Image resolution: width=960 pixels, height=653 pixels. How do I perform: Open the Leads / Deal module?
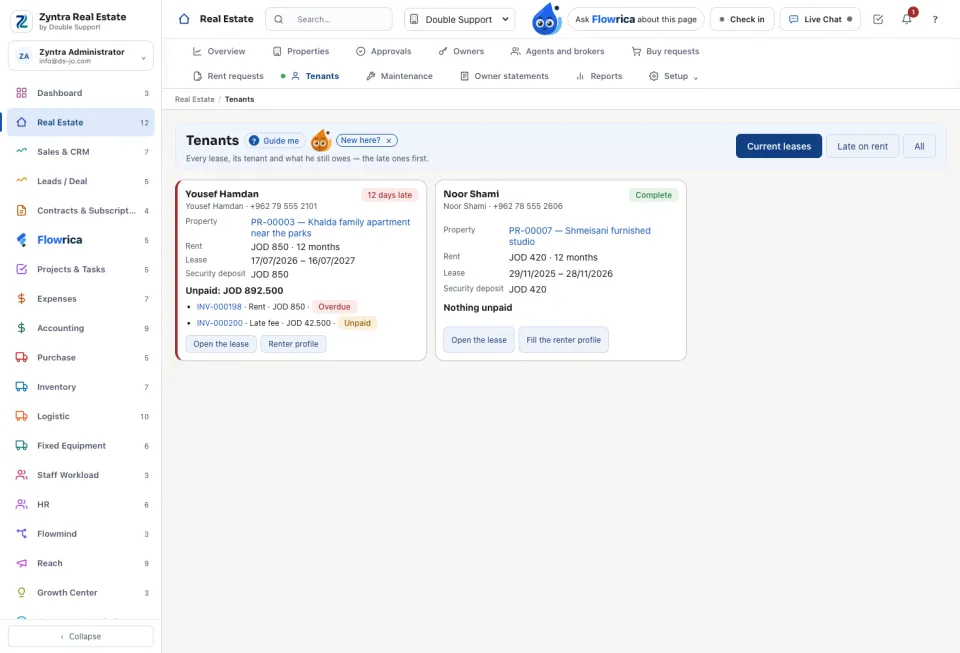[x=81, y=181]
